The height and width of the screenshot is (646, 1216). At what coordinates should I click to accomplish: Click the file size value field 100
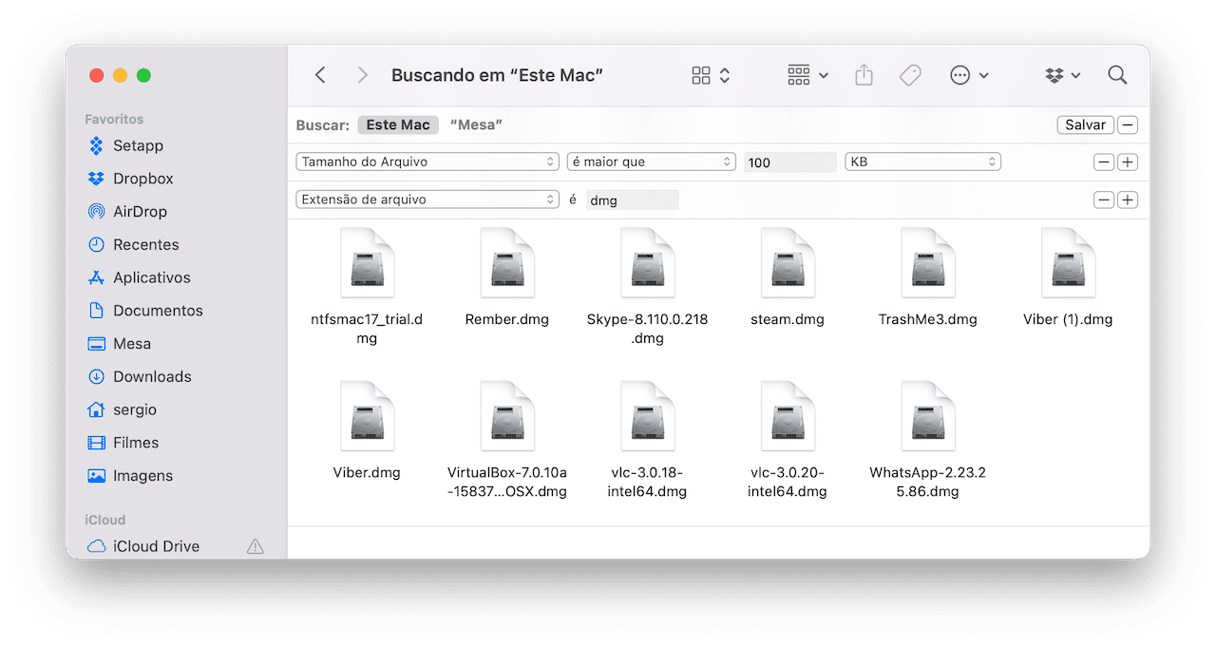(x=790, y=162)
